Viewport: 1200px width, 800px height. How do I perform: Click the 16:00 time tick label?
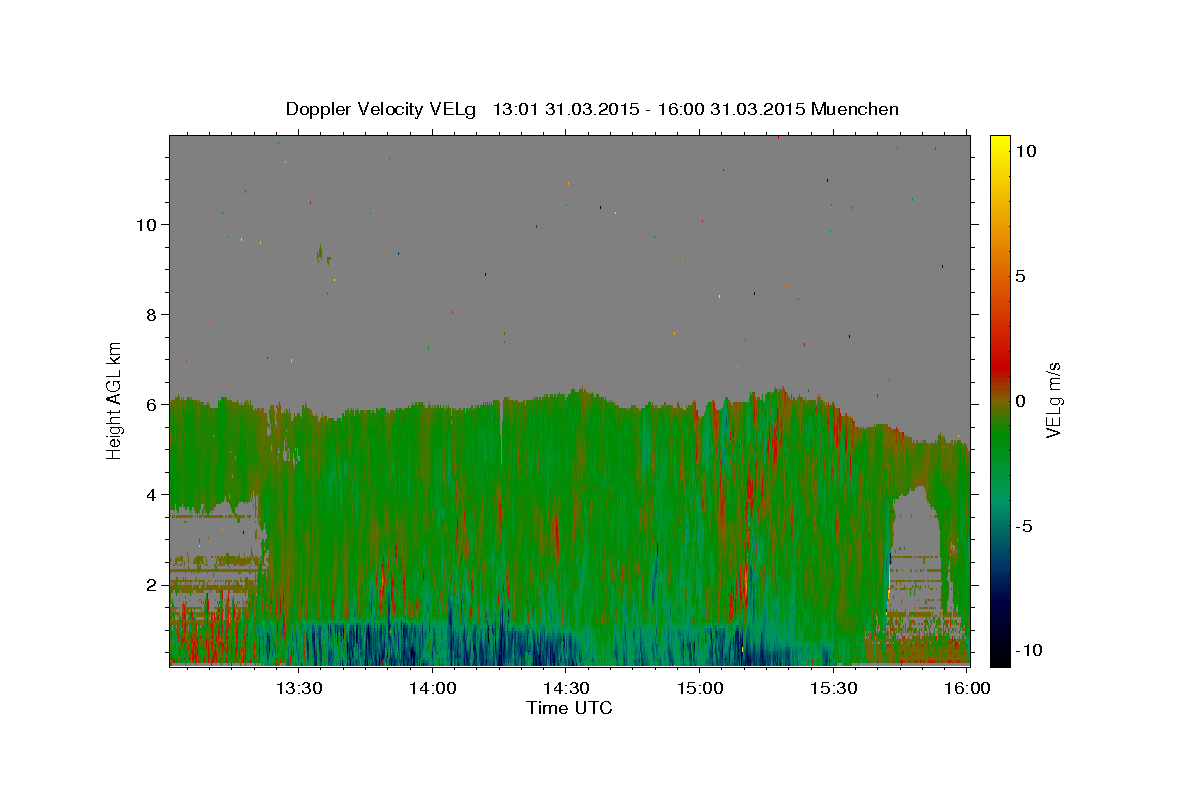967,688
